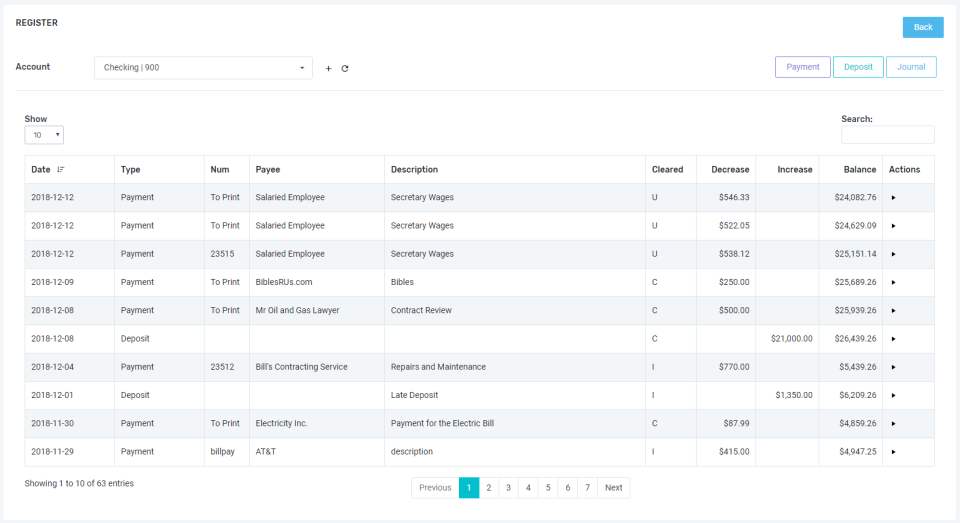The width and height of the screenshot is (960, 523).
Task: Open the Show entries dropdown set to 10
Action: click(44, 135)
